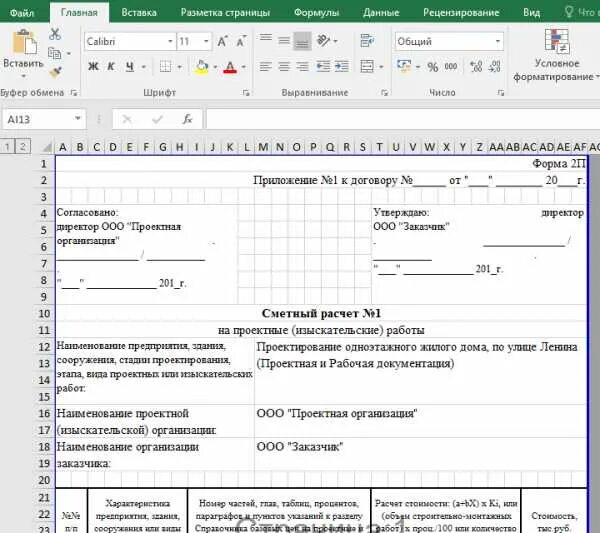Open the Файл tab
600x533 pixels.
point(22,13)
